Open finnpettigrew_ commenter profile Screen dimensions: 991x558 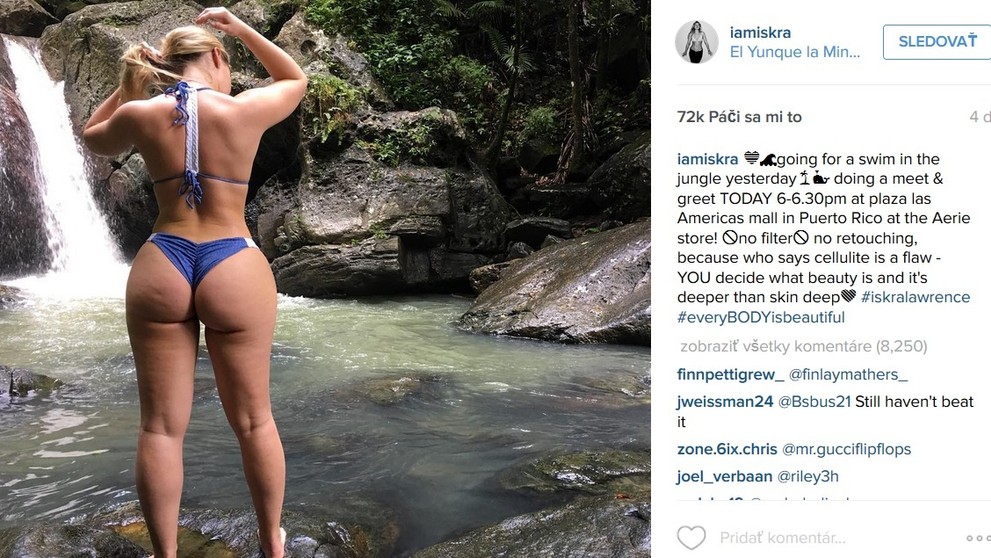pos(731,375)
